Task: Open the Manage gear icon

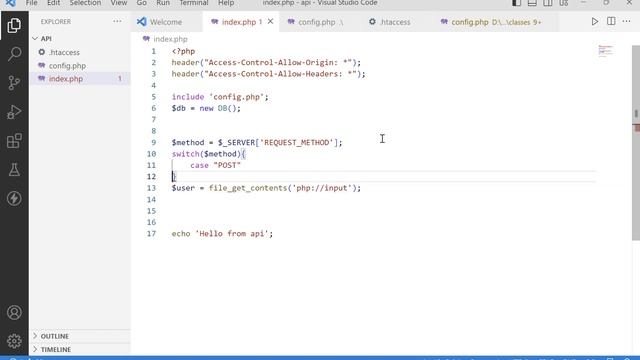Action: 14,341
